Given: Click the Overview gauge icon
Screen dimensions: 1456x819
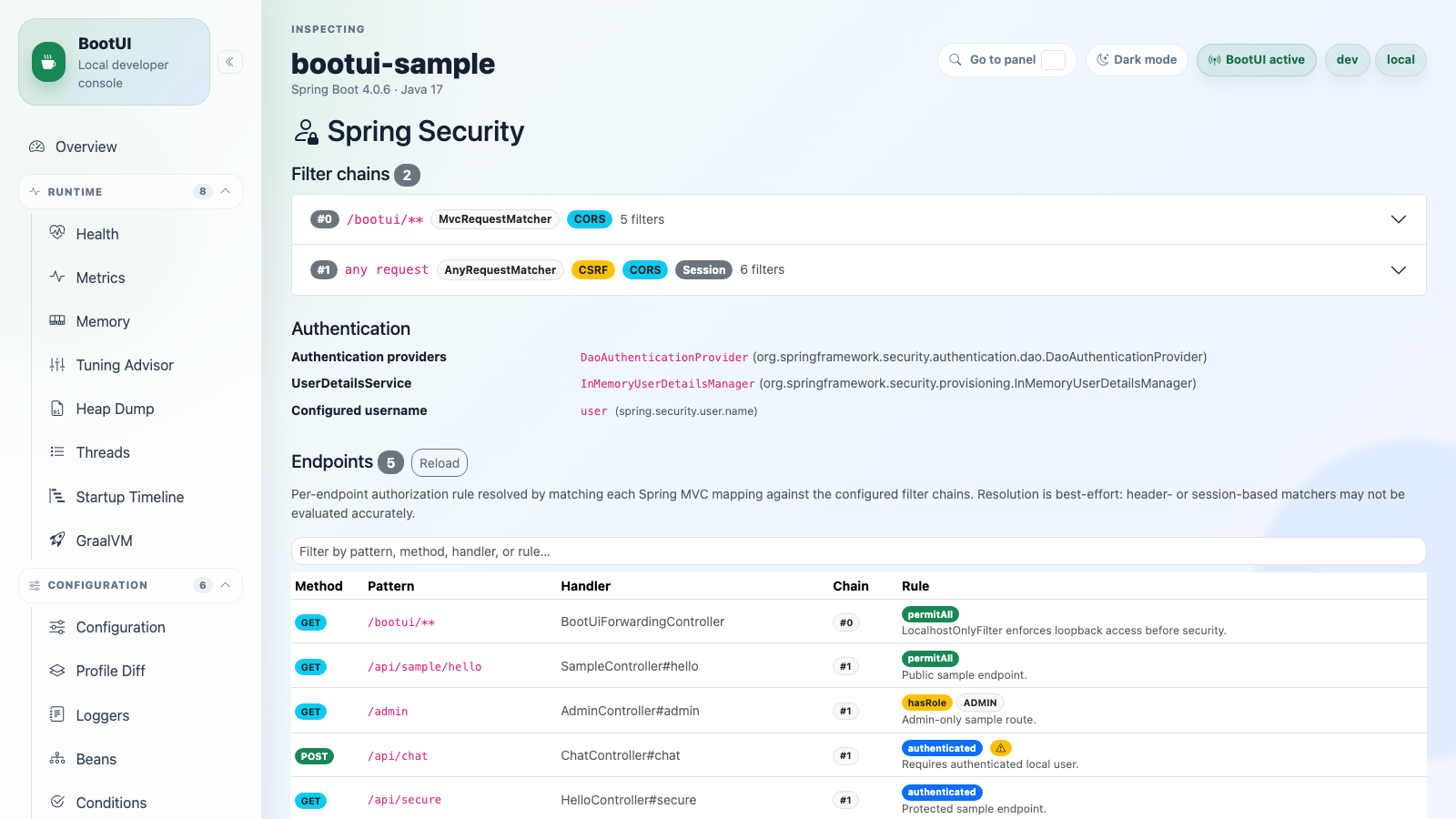Looking at the screenshot, I should pyautogui.click(x=37, y=147).
